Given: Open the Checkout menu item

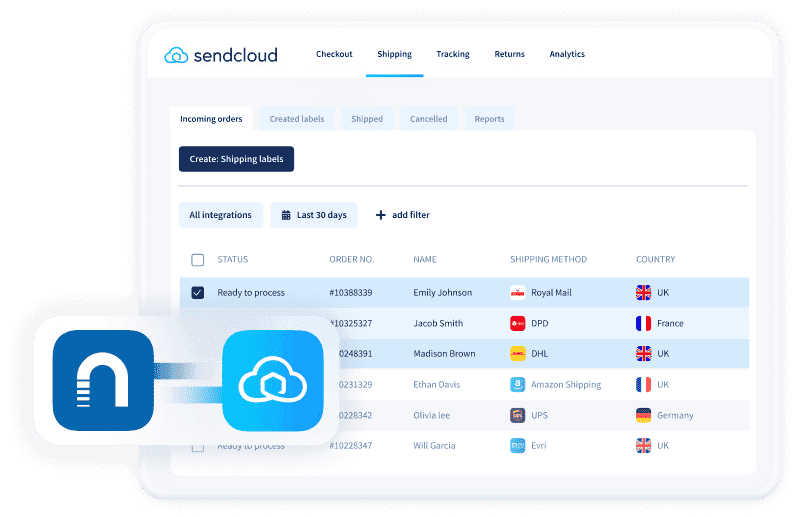Looking at the screenshot, I should (334, 54).
